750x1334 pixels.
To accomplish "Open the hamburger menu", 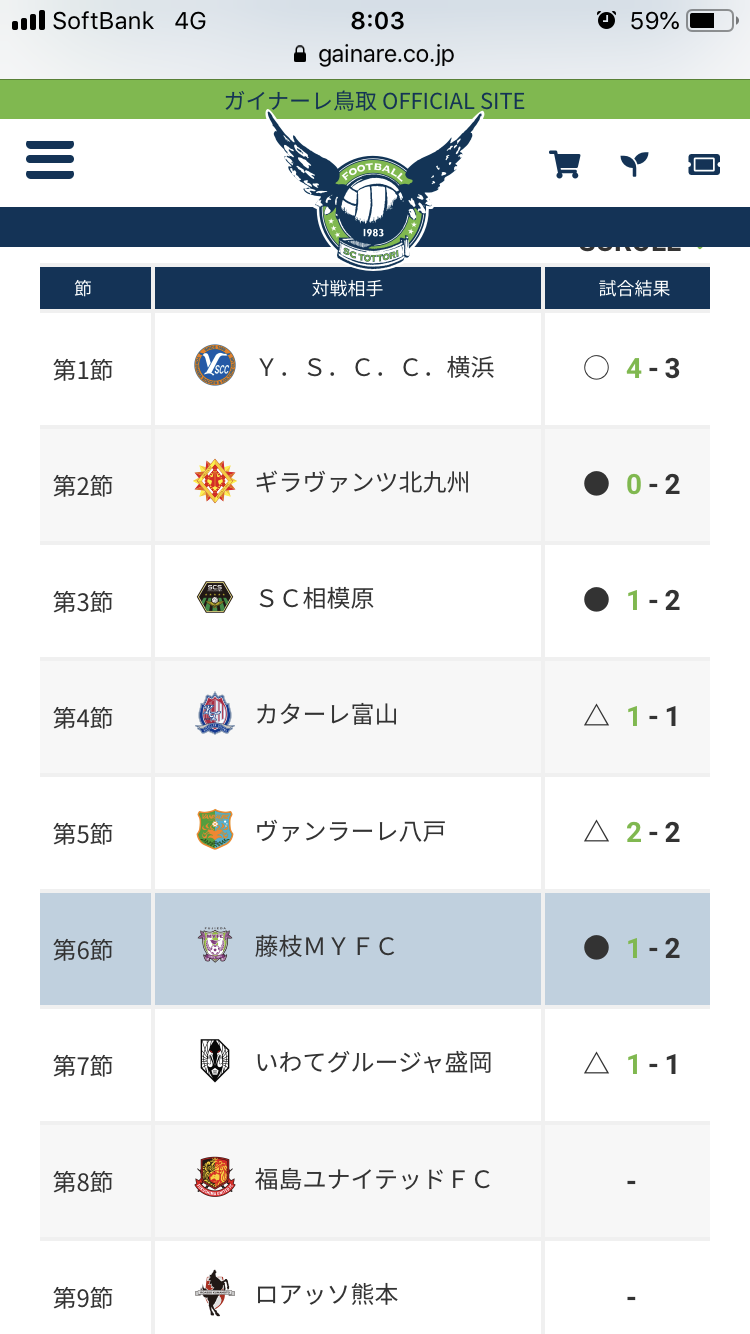I will pyautogui.click(x=50, y=160).
